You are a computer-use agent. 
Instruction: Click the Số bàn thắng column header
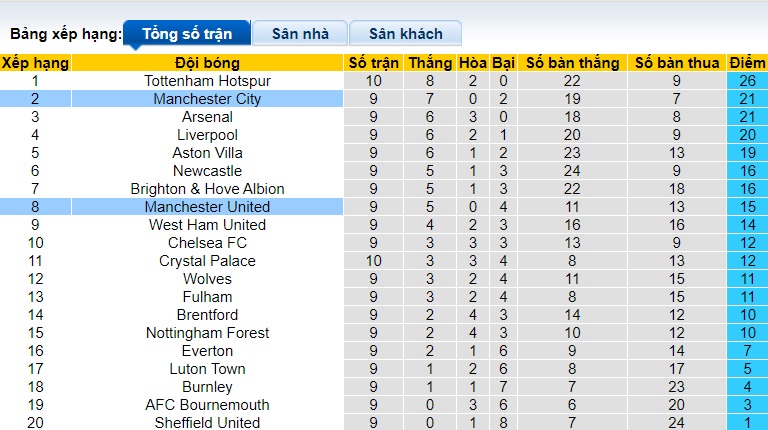coord(572,63)
